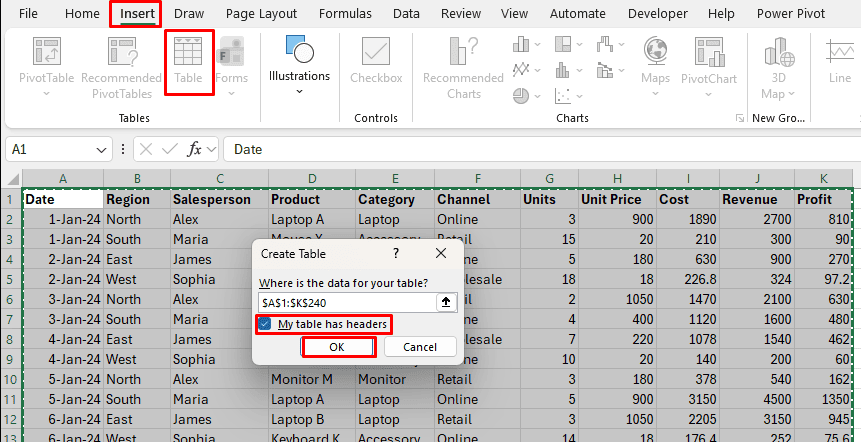Screen dimensions: 861x442
Task: Click the 226.8 cost cell
Action: pos(688,279)
